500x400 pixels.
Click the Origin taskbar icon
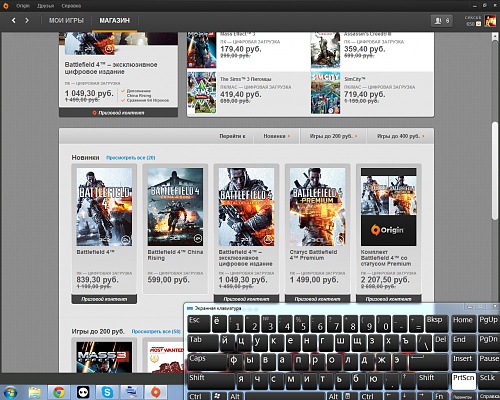[x=155, y=392]
